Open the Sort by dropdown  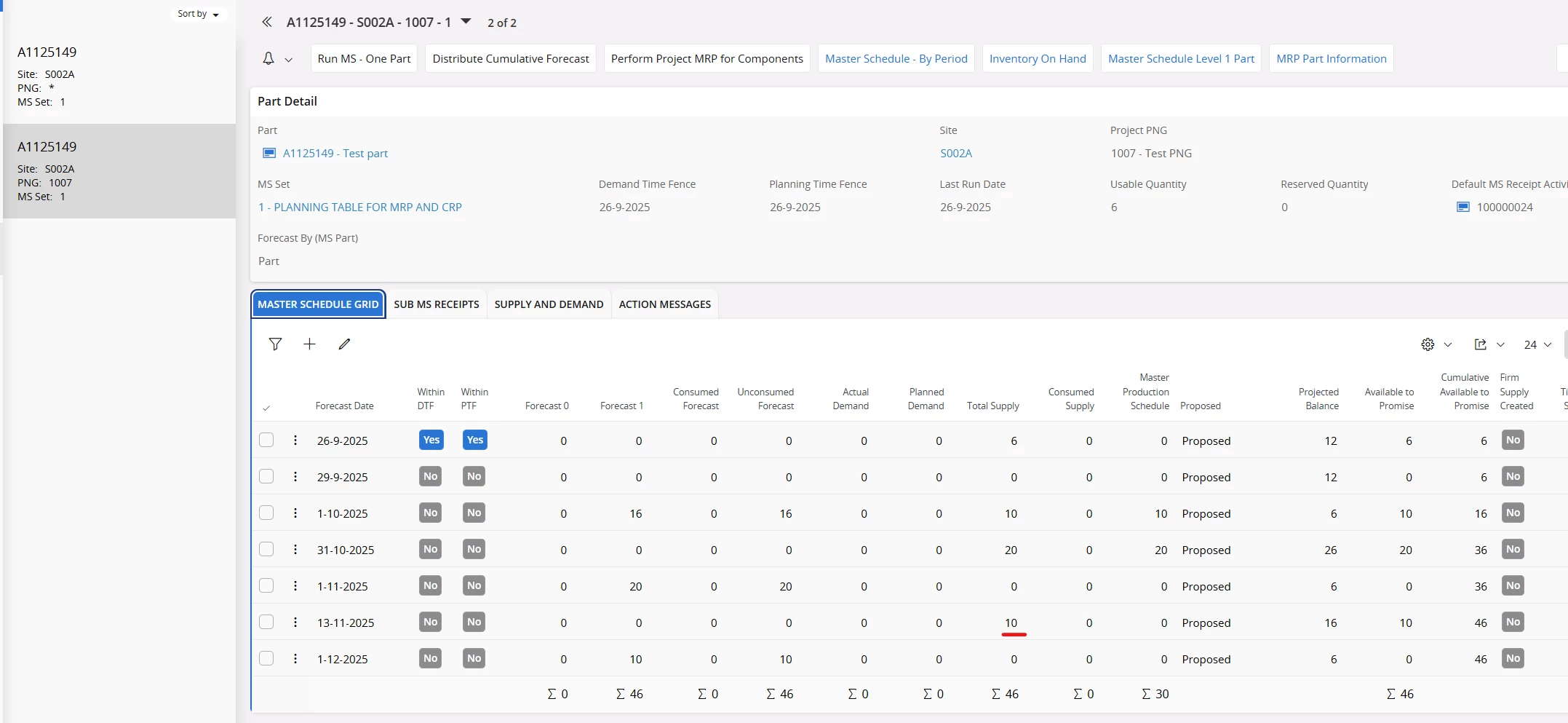(198, 14)
